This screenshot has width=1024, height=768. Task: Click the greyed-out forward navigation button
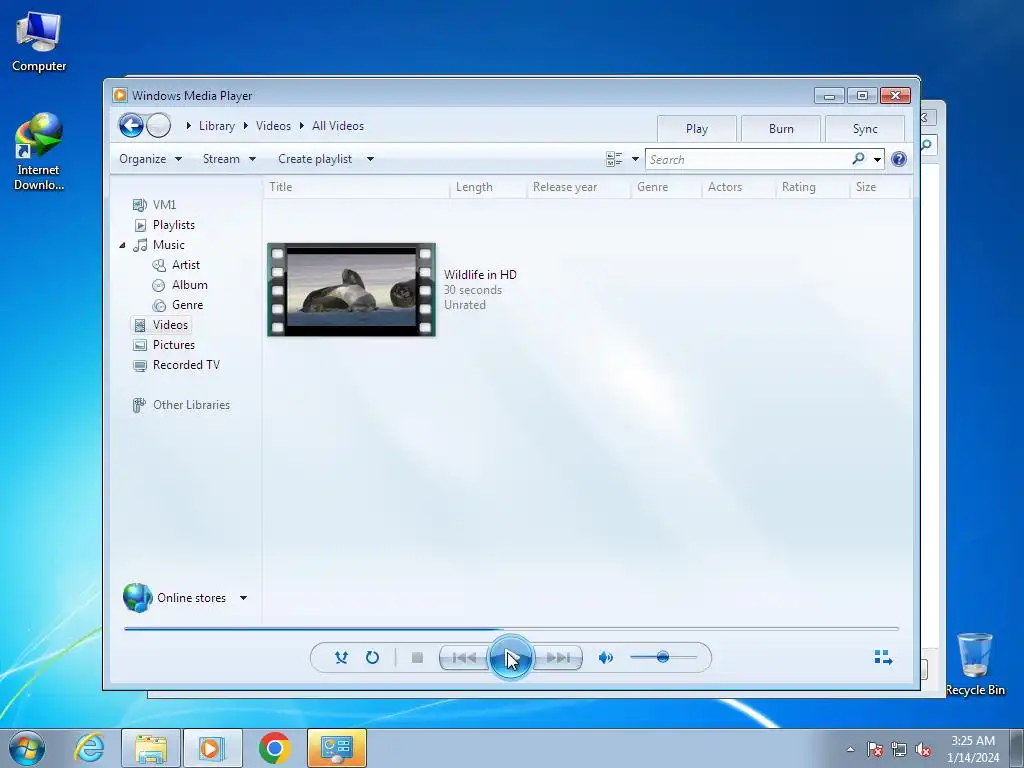click(x=159, y=125)
